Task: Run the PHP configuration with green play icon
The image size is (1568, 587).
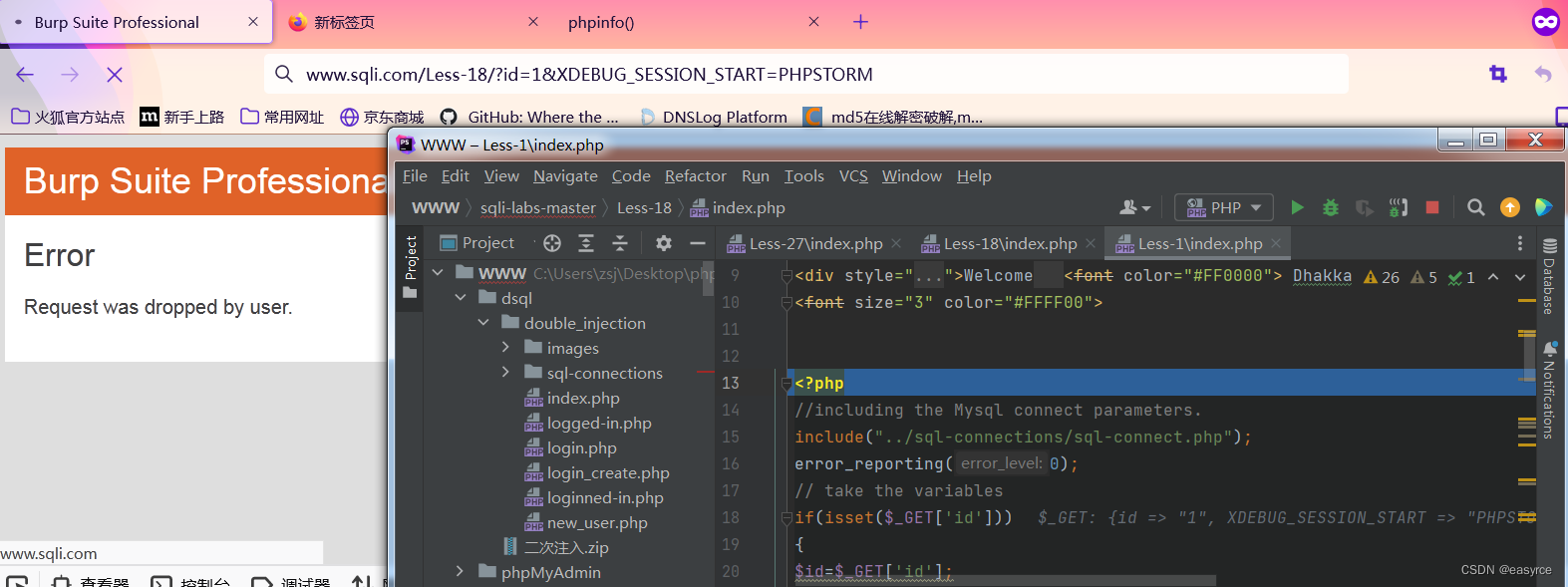Action: 1297,207
